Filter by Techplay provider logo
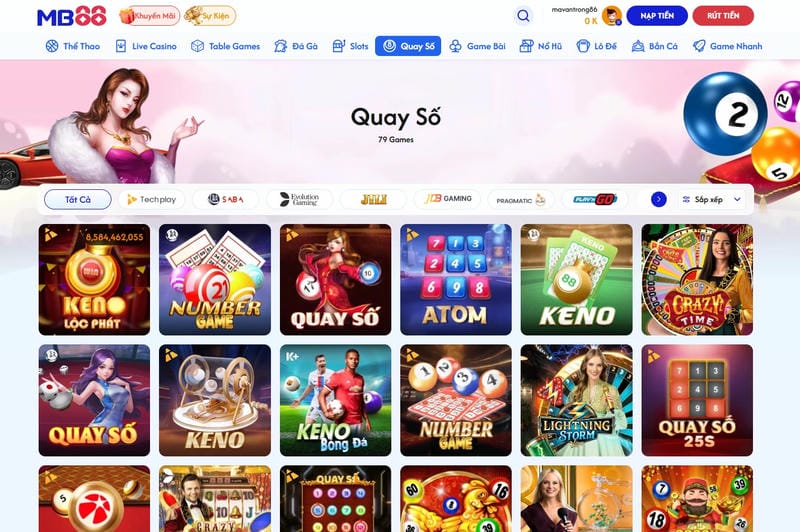The width and height of the screenshot is (800, 532). click(x=152, y=199)
